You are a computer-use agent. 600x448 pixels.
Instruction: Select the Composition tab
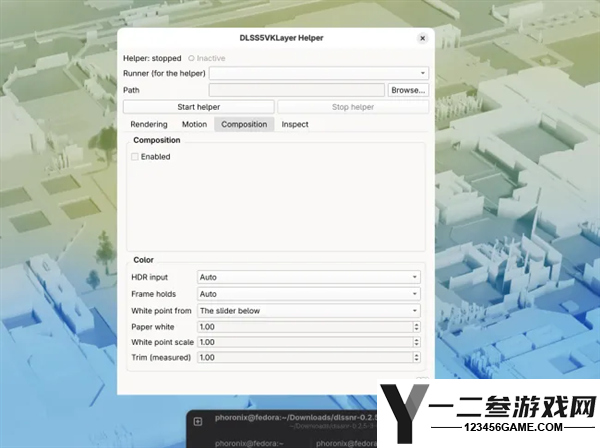(x=244, y=124)
